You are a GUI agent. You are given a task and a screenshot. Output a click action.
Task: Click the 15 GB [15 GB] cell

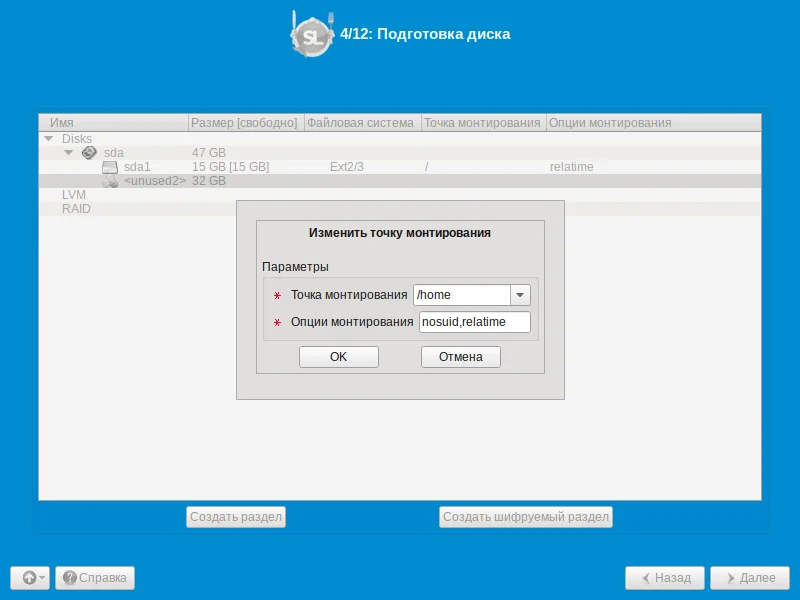[231, 167]
